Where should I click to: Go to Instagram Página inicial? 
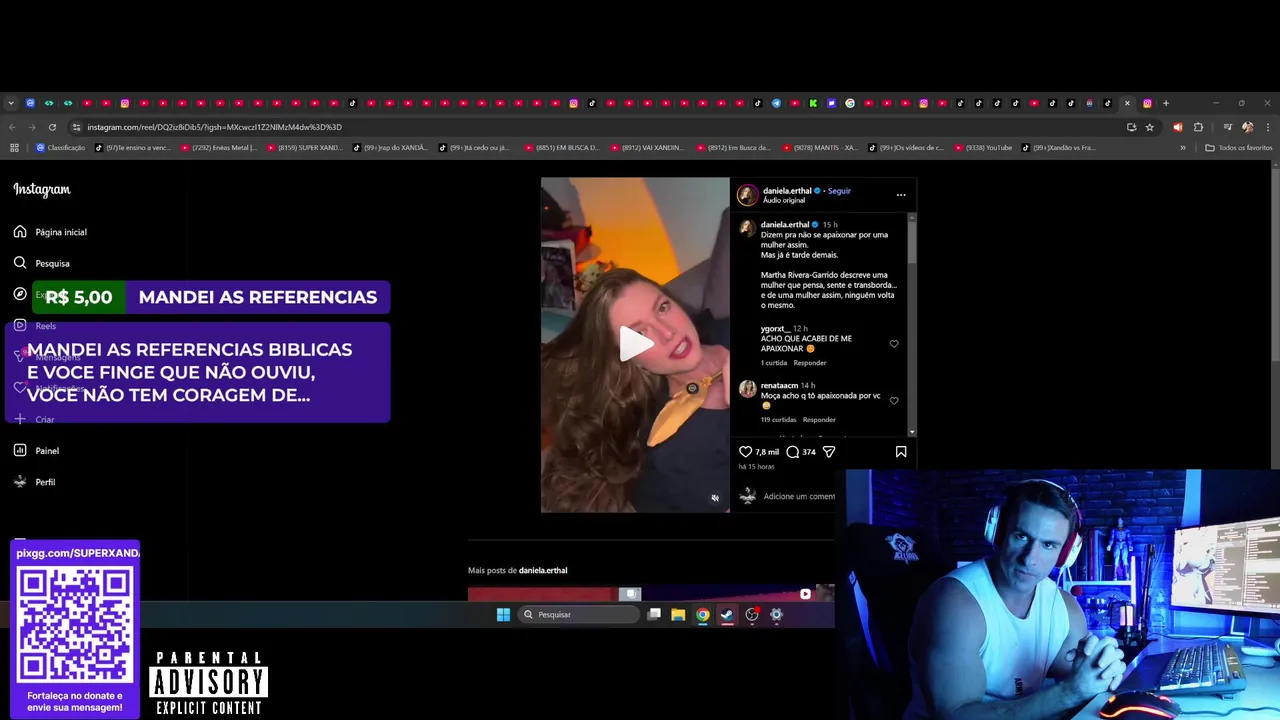point(50,232)
